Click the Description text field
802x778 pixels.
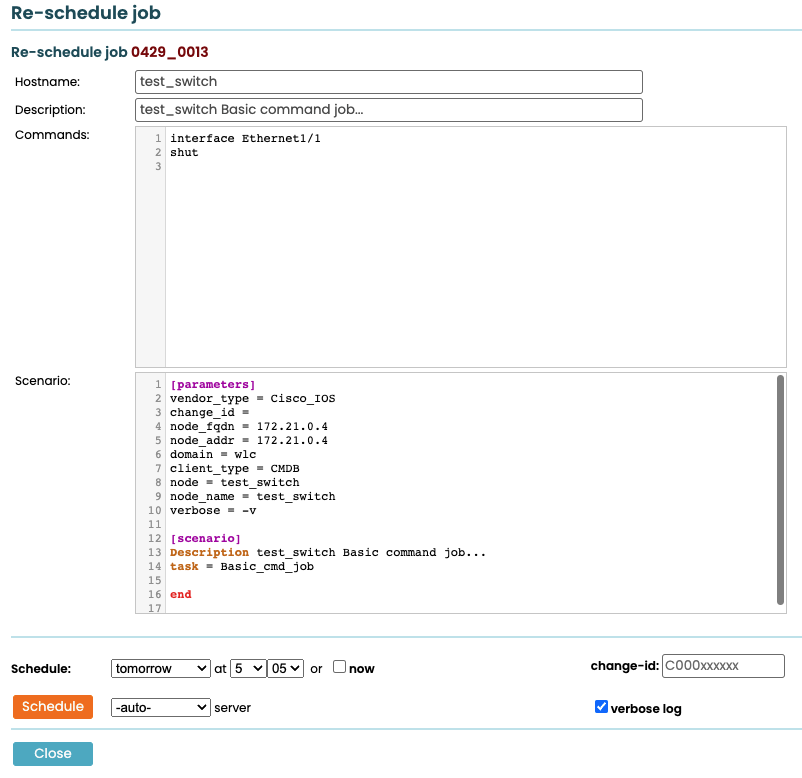[388, 110]
